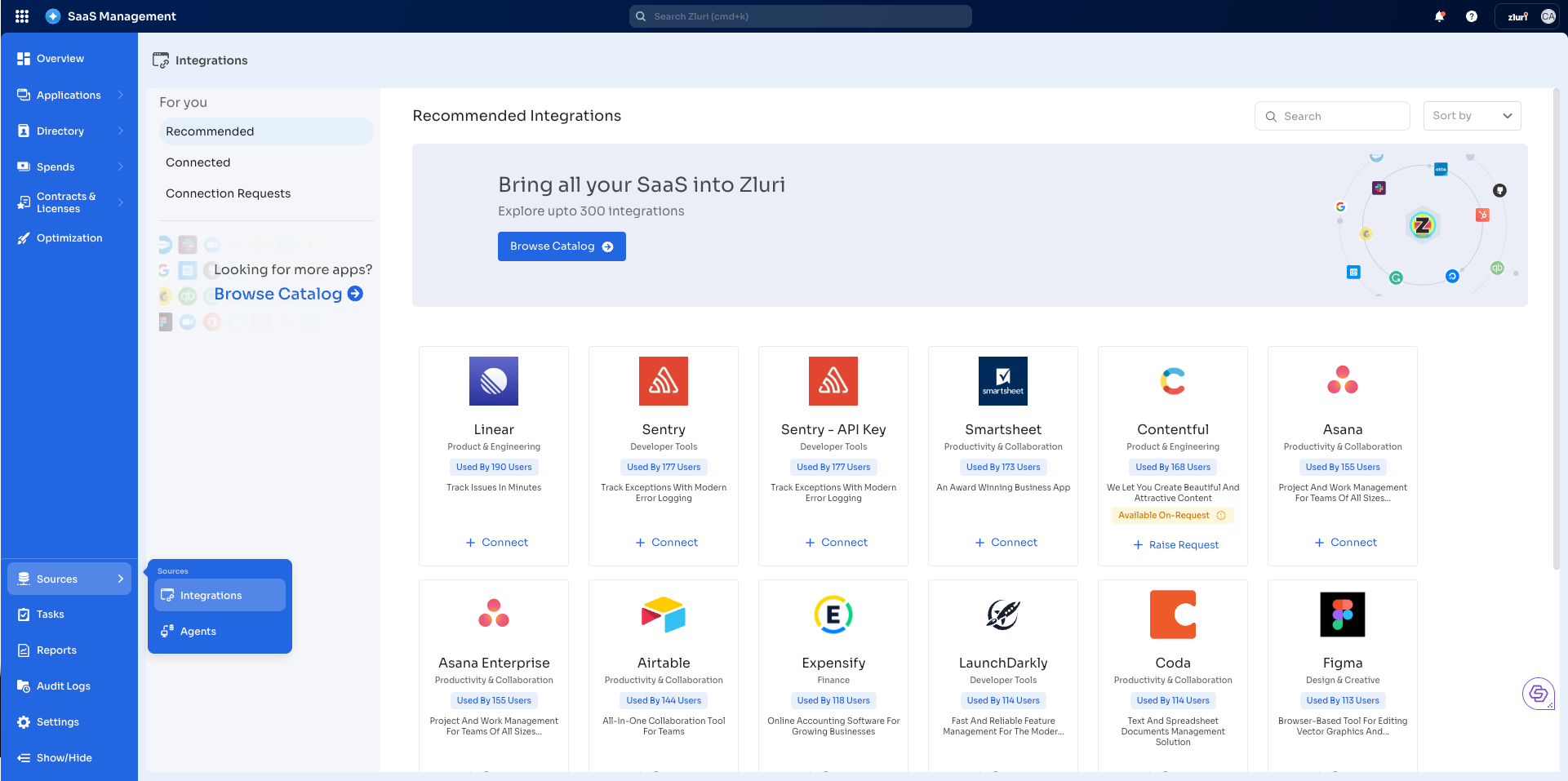Connect the Smartsheet integration

pos(1006,543)
